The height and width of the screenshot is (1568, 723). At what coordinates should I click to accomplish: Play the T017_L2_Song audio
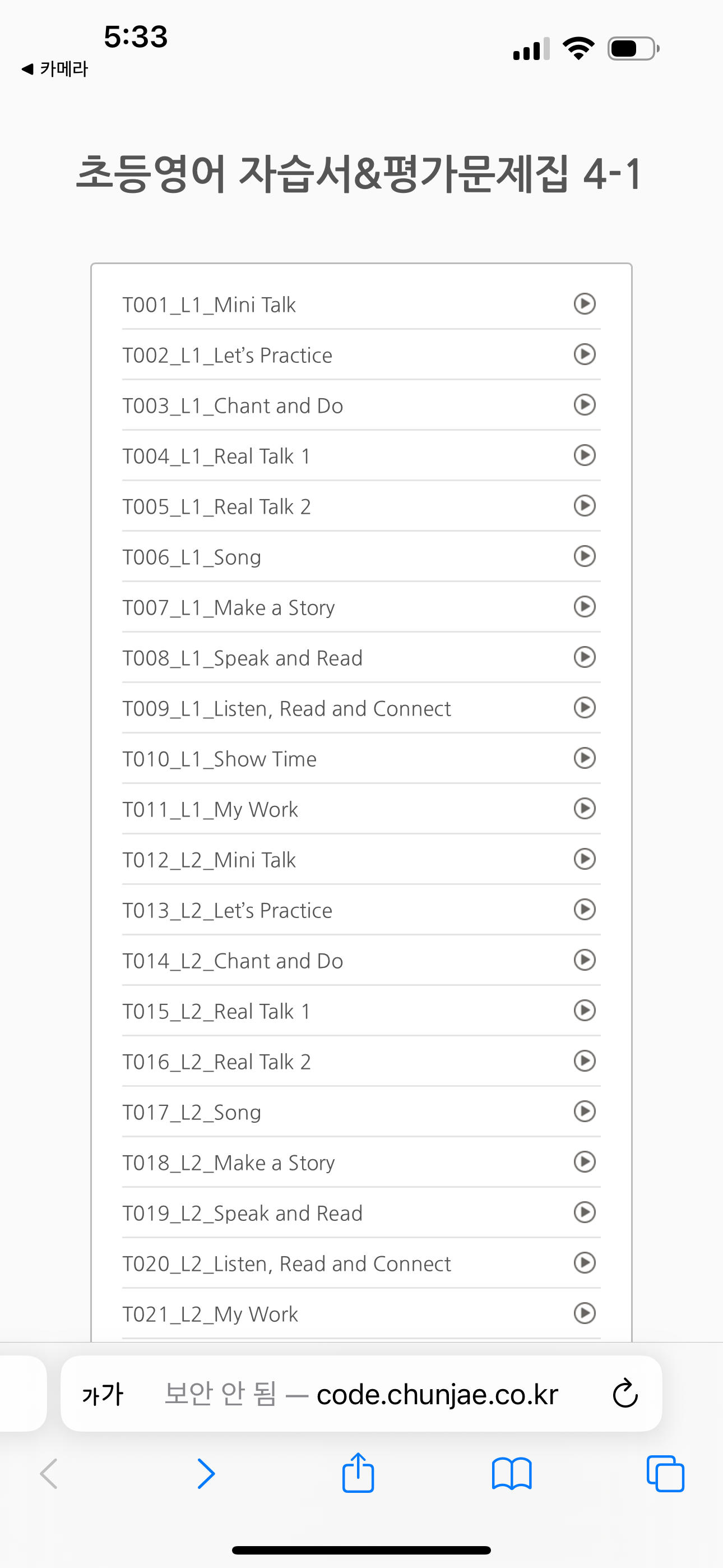[x=584, y=1112]
